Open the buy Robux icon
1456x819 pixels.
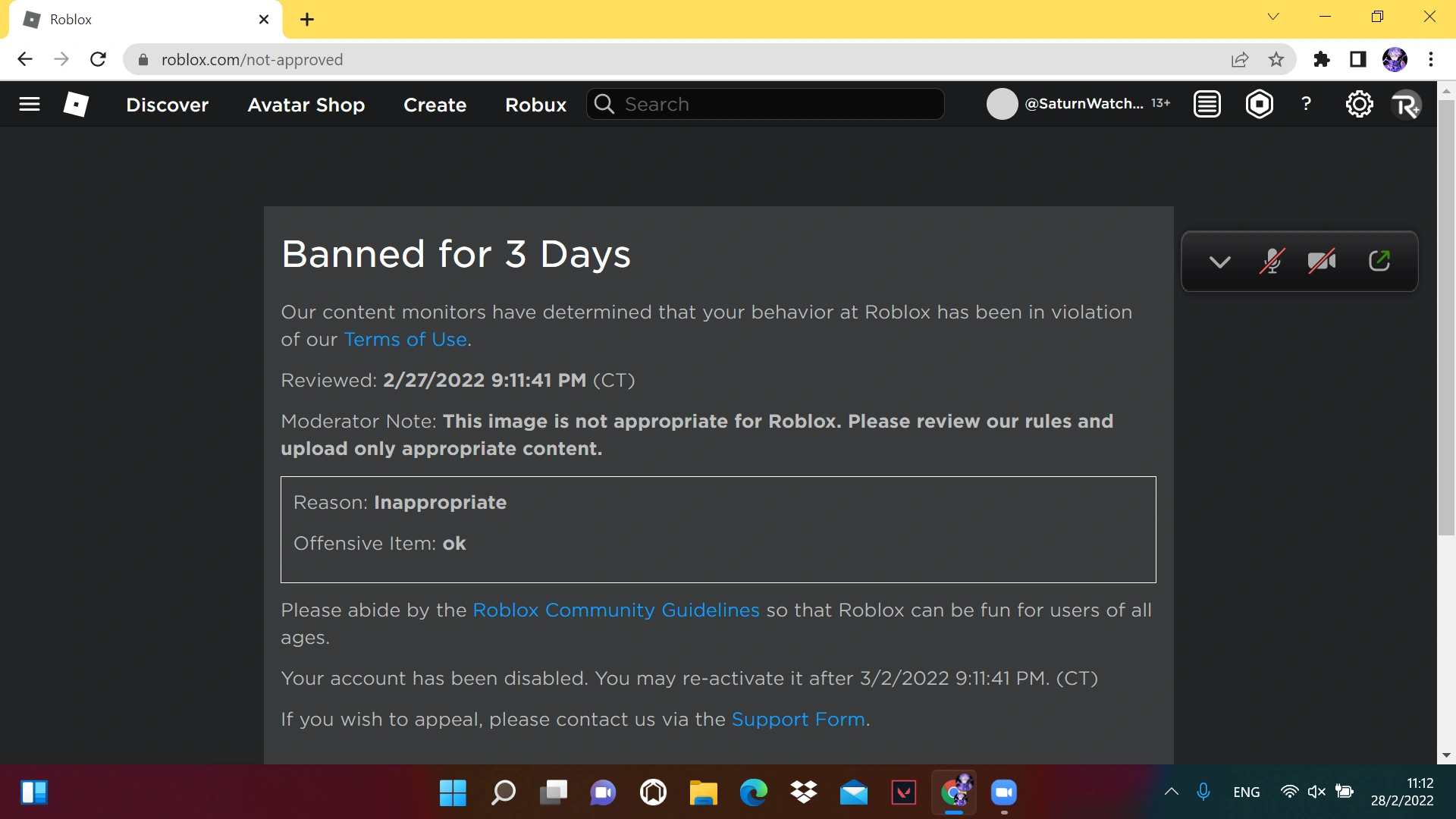[x=1260, y=104]
